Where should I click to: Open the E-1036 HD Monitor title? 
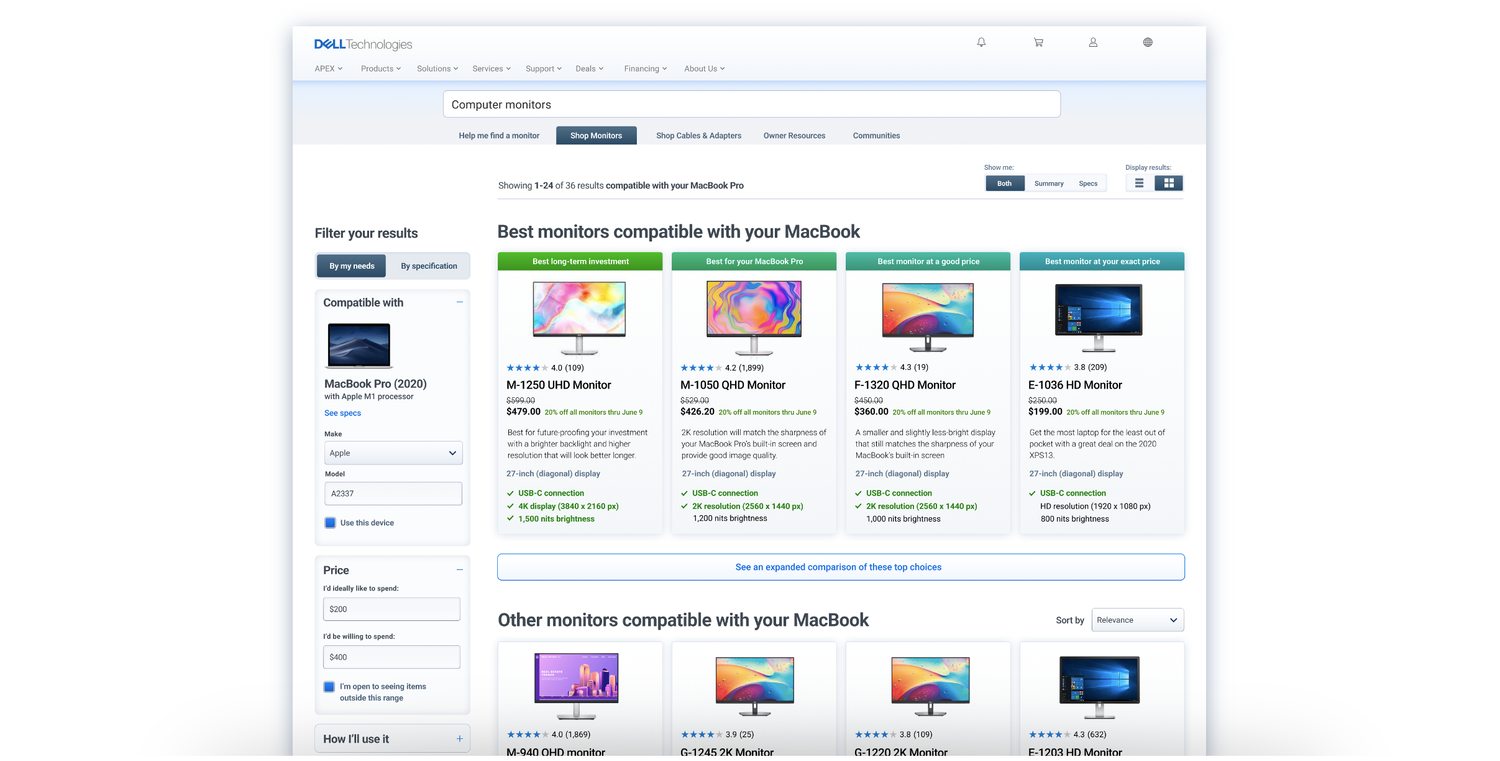pos(1075,385)
